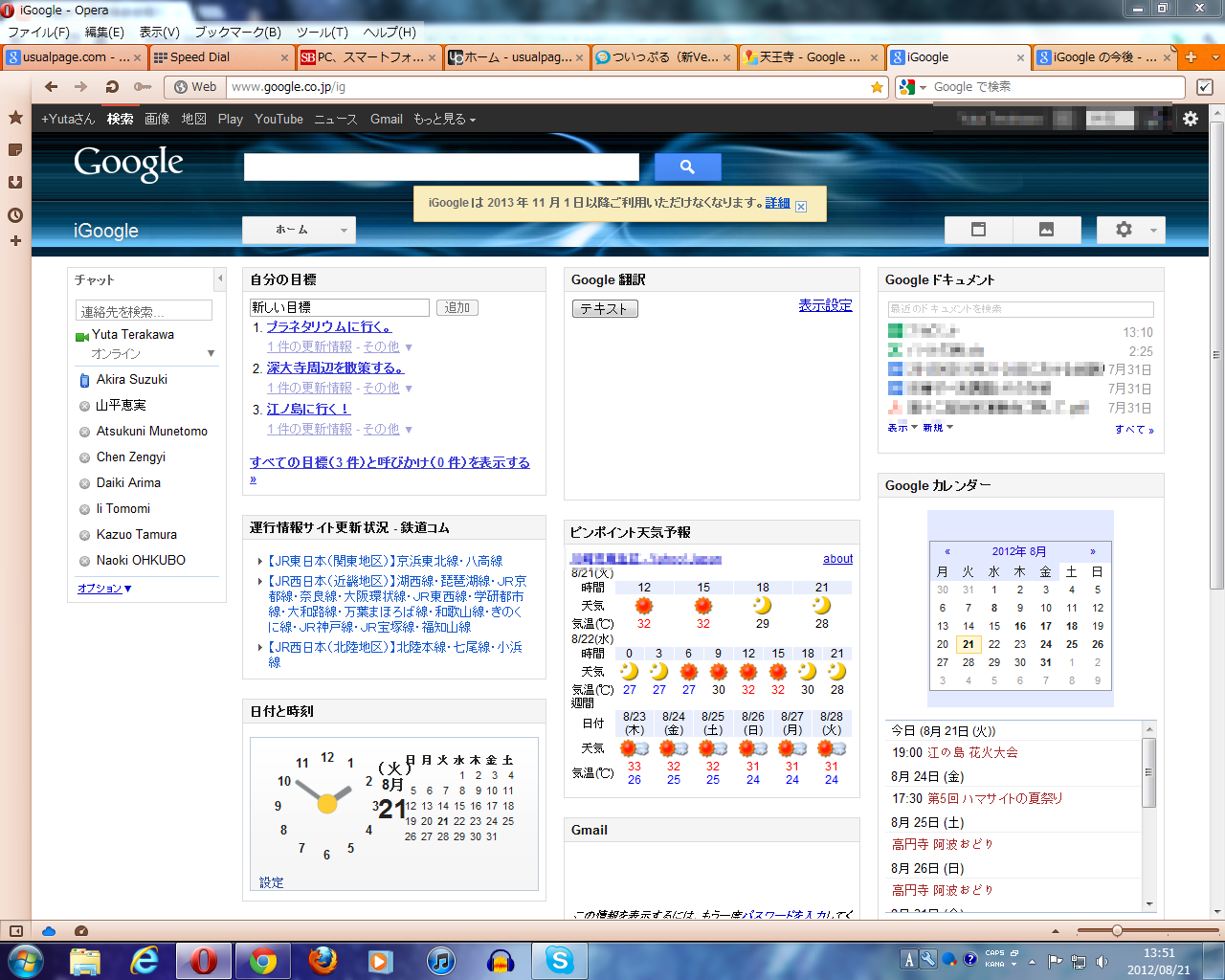
Task: Expand the もっと見る menu in Google bar
Action: [x=444, y=119]
